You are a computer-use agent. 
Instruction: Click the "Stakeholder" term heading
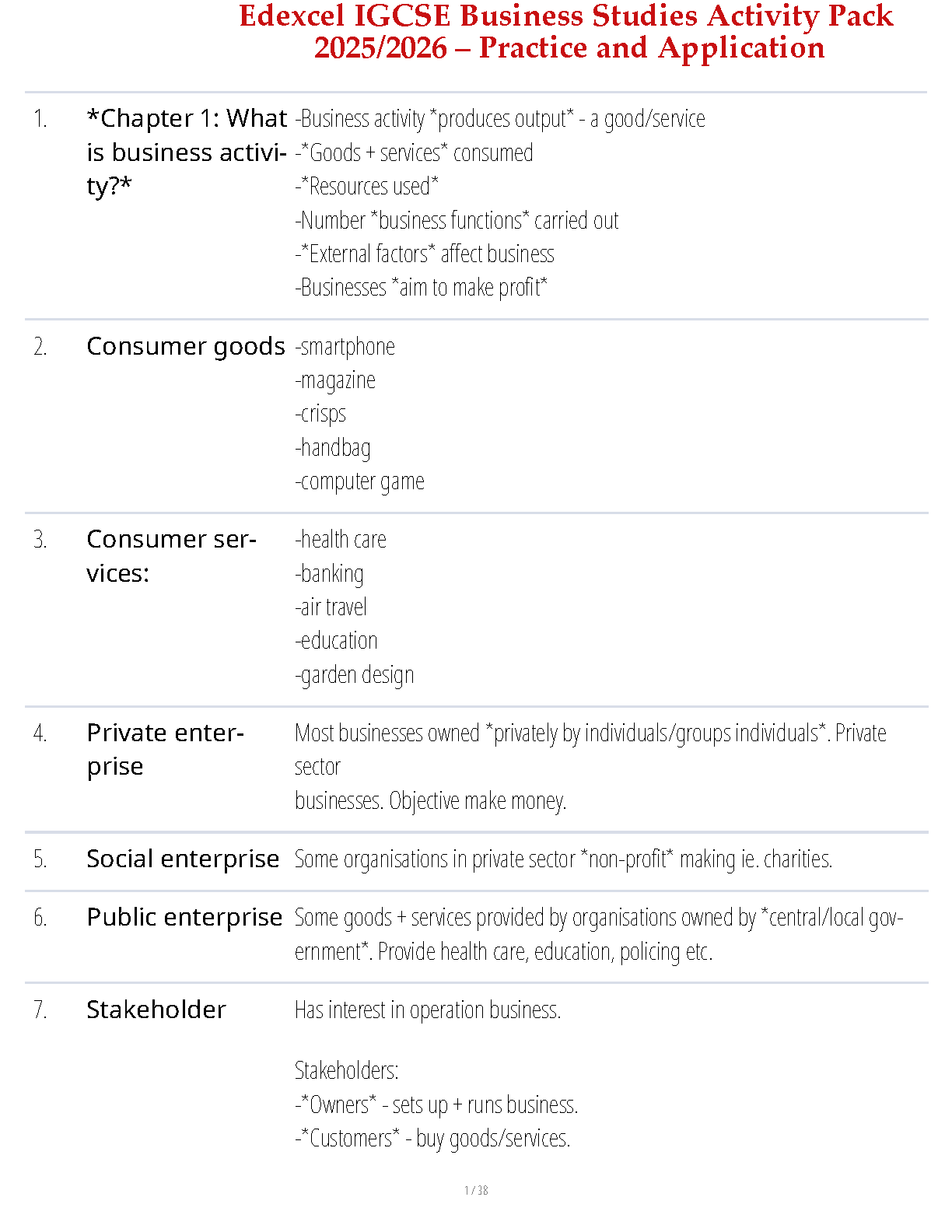pos(156,1010)
